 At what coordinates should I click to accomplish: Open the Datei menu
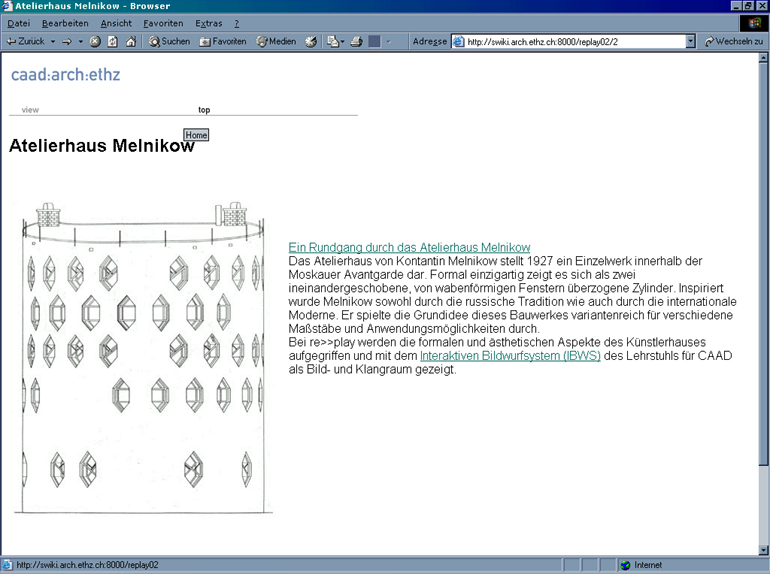point(18,23)
